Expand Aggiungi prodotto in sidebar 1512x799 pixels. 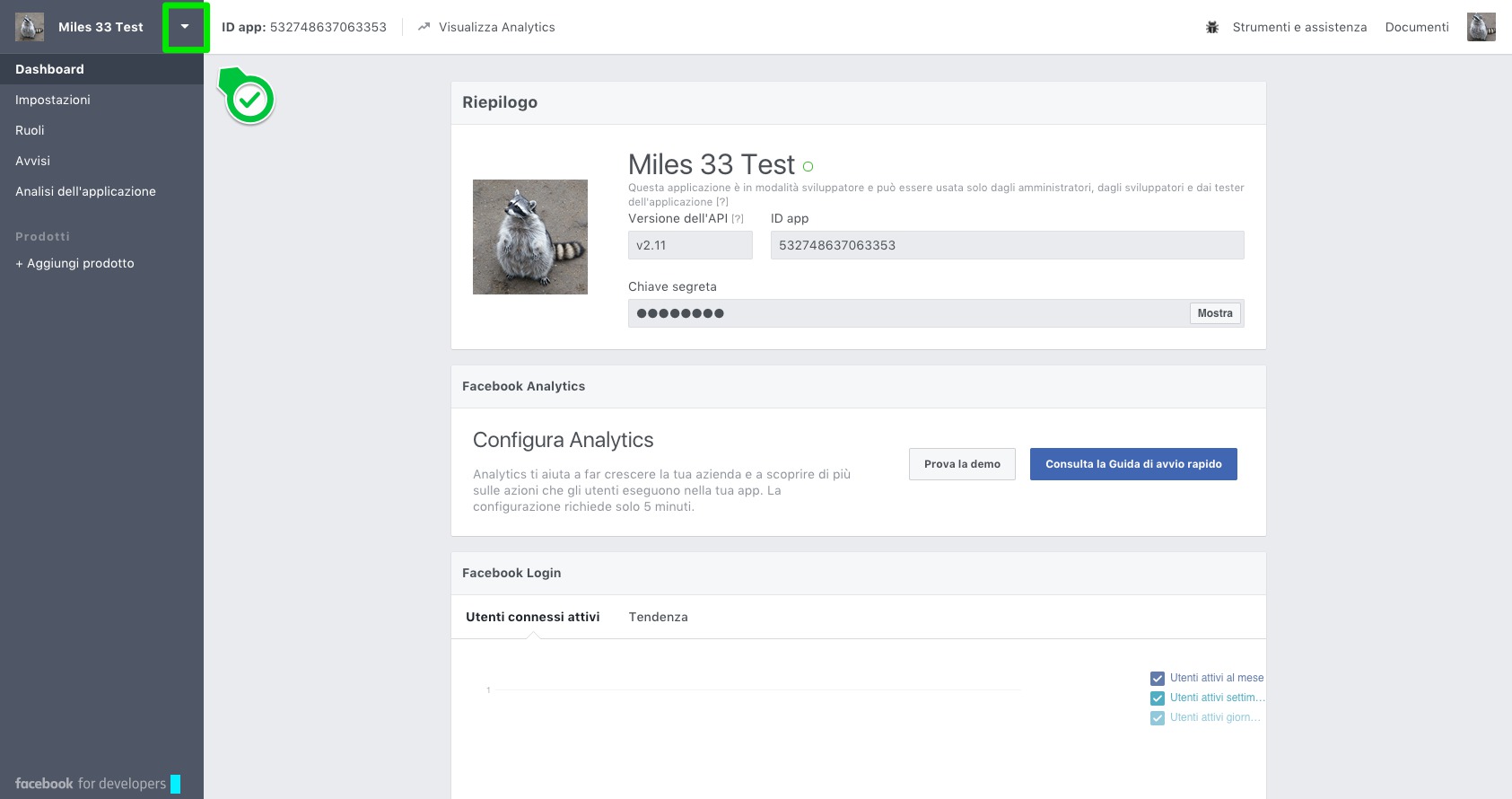point(74,263)
